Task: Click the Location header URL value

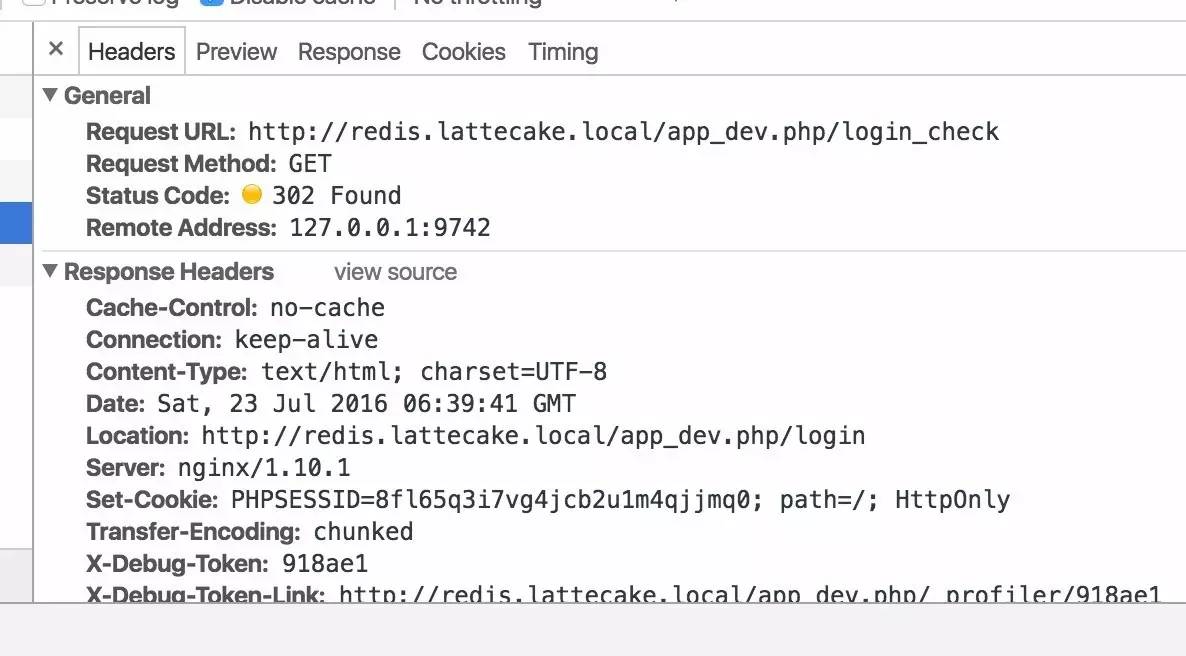Action: coord(533,436)
